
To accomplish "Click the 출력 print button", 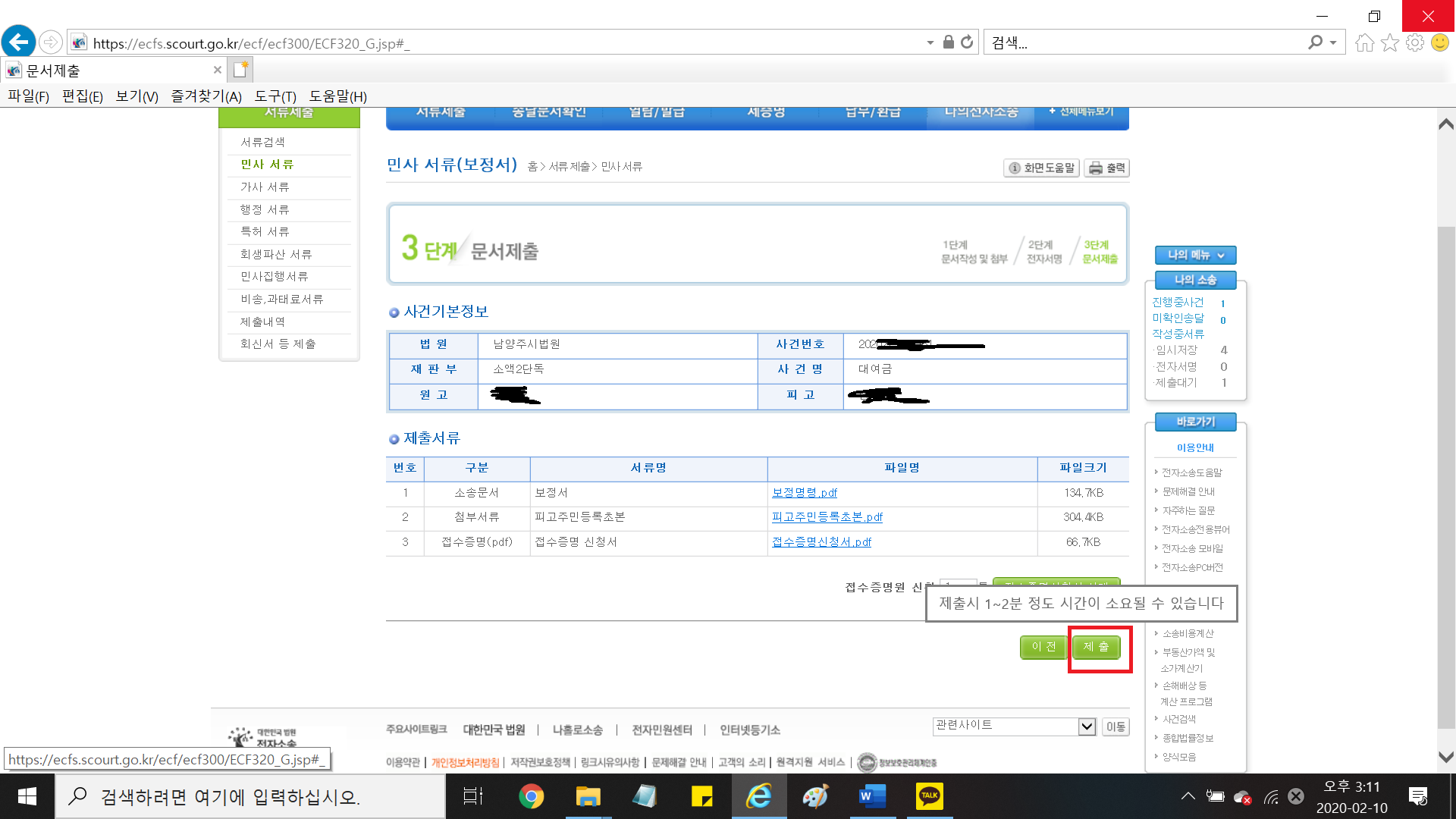I will pyautogui.click(x=1106, y=168).
